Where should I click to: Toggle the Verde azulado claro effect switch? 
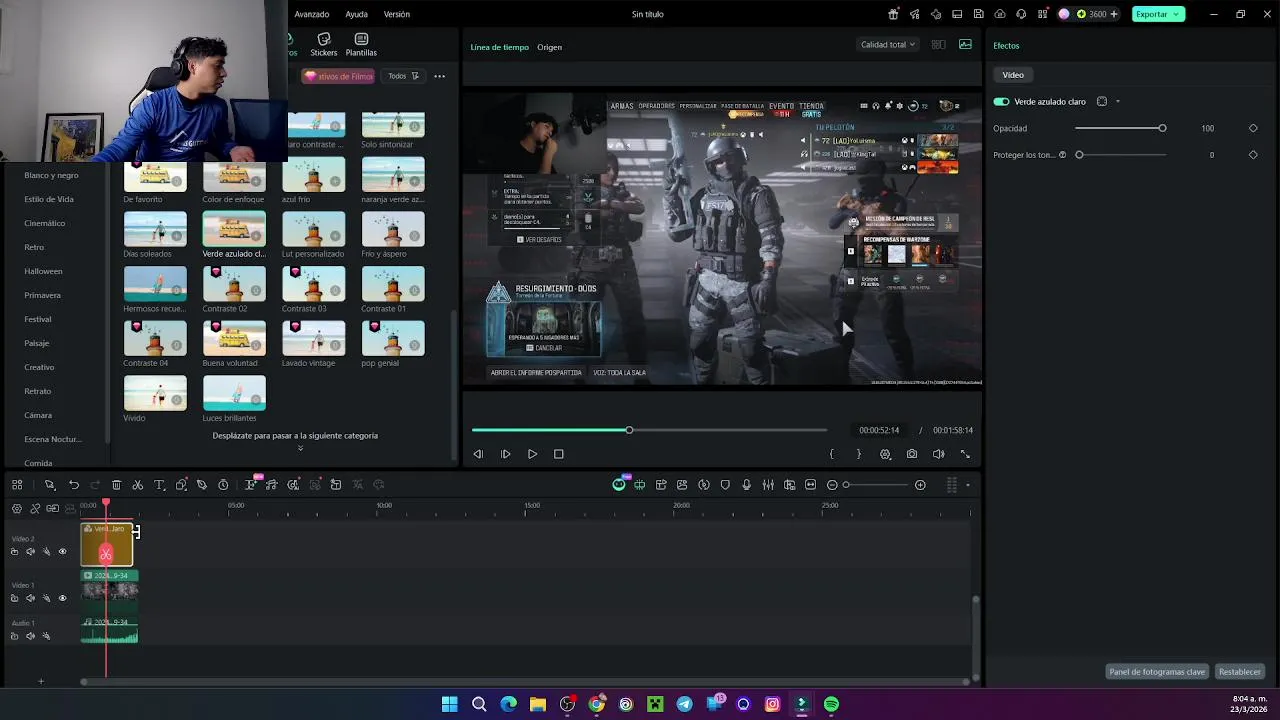tap(1001, 101)
